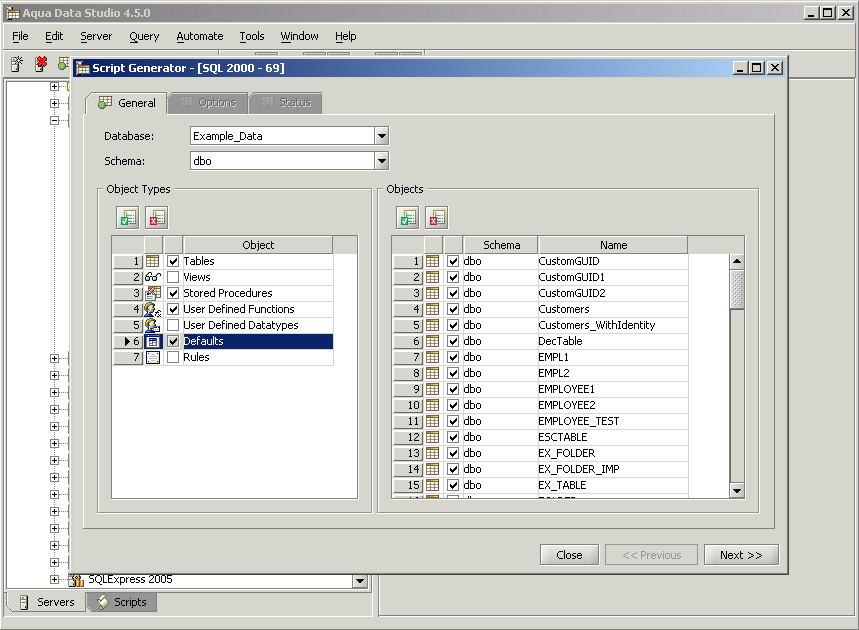The width and height of the screenshot is (859, 630).
Task: Open the Server menu
Action: (x=96, y=36)
